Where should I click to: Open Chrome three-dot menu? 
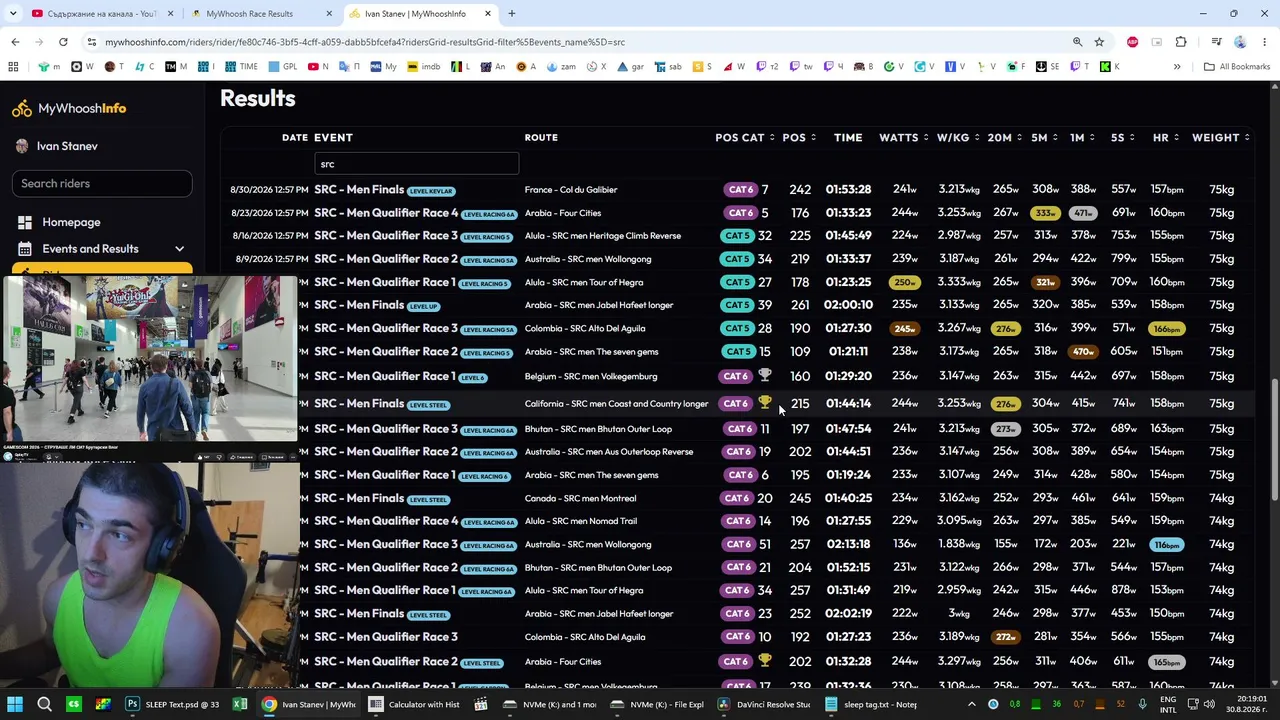[1264, 42]
